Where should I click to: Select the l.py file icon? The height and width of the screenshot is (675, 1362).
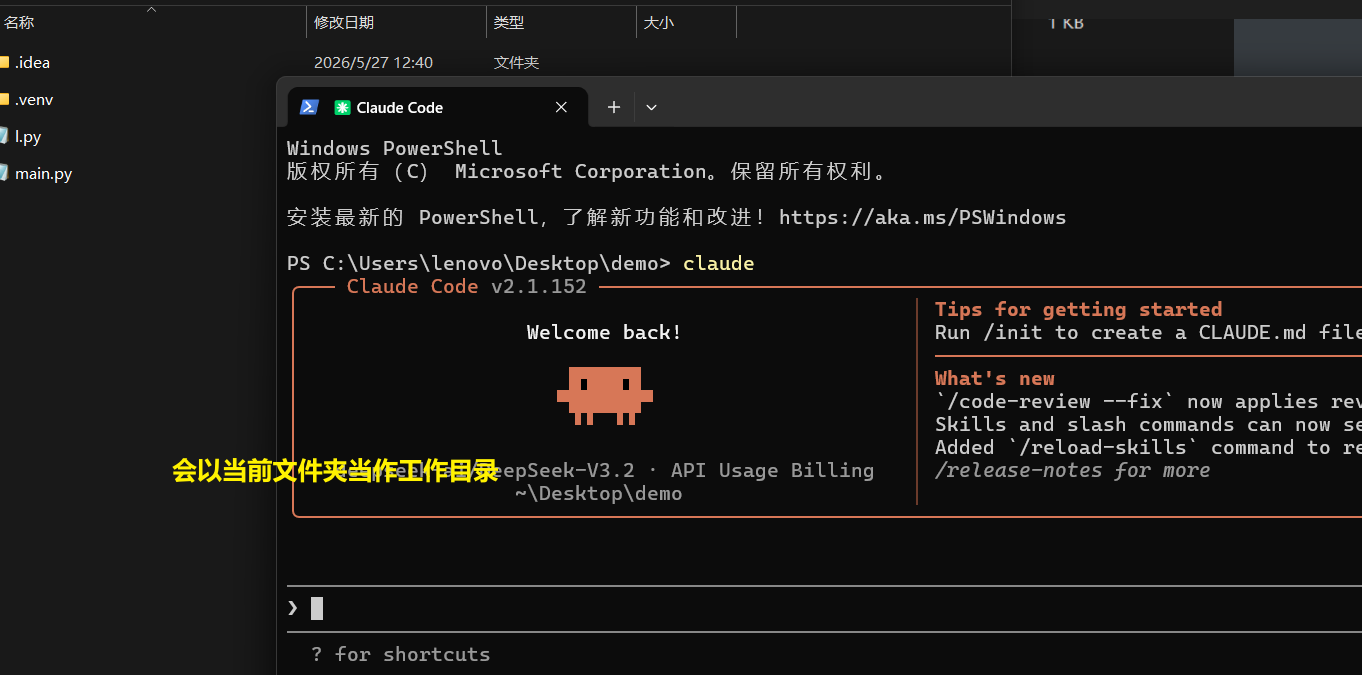(x=3, y=136)
